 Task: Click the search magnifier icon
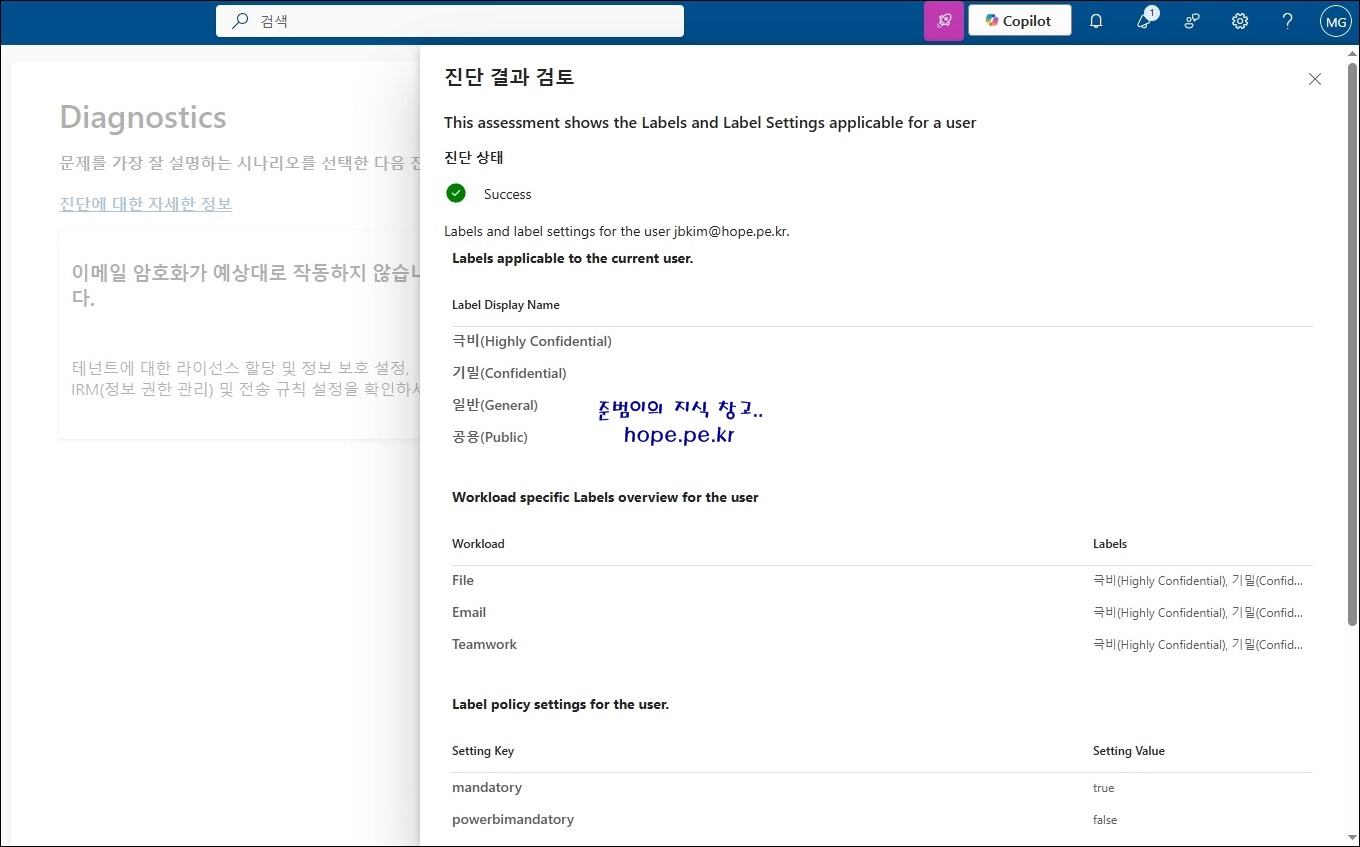tap(240, 21)
